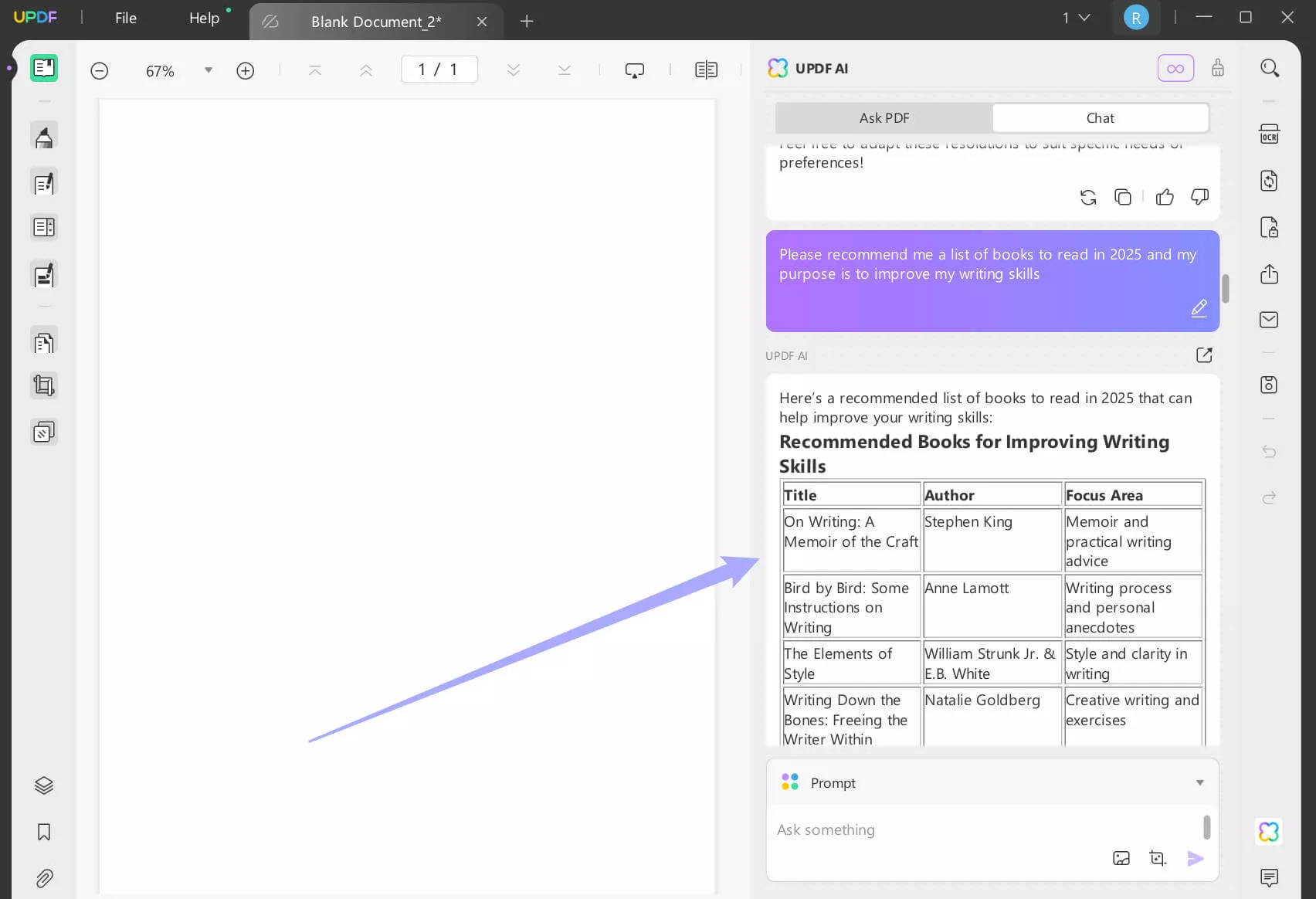Open the window count dropdown showing 1
Screen dimensions: 1316x899
coord(1076,17)
